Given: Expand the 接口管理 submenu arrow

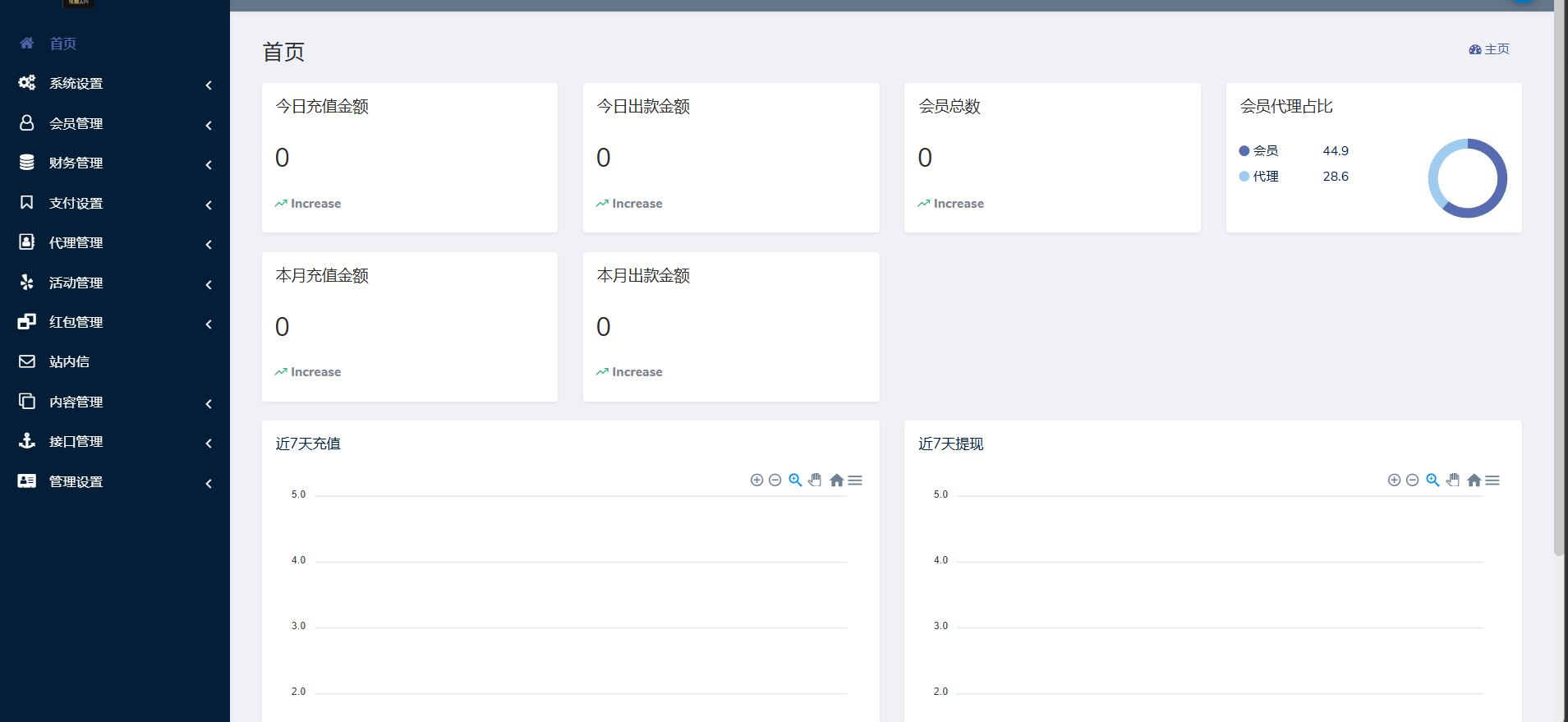Looking at the screenshot, I should (209, 443).
